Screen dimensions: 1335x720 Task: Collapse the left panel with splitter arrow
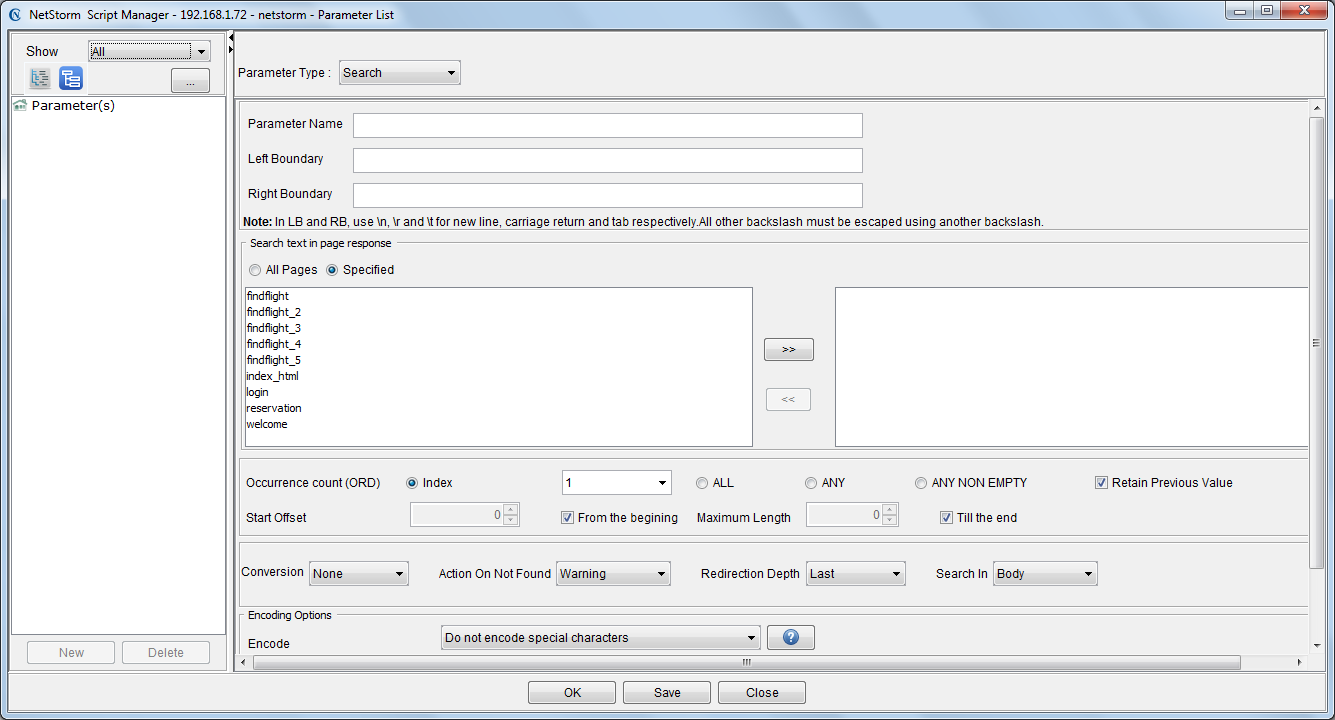[231, 37]
